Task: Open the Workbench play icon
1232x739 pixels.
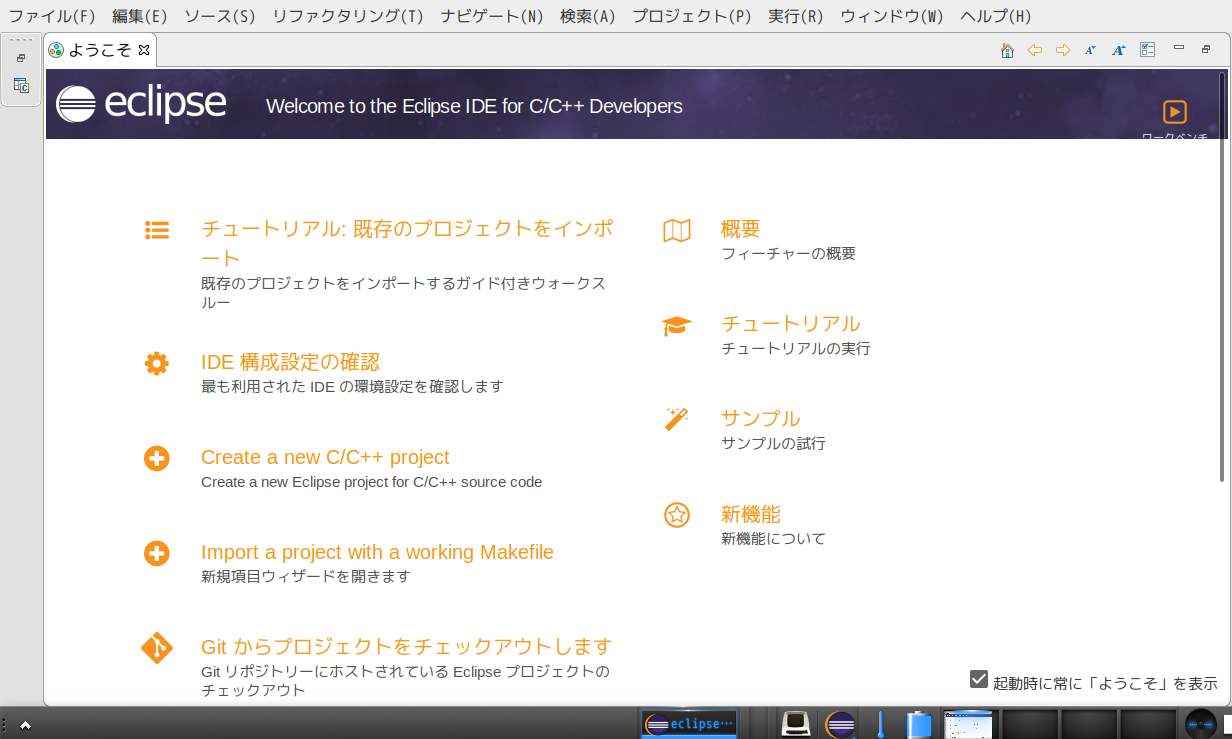Action: (1175, 112)
